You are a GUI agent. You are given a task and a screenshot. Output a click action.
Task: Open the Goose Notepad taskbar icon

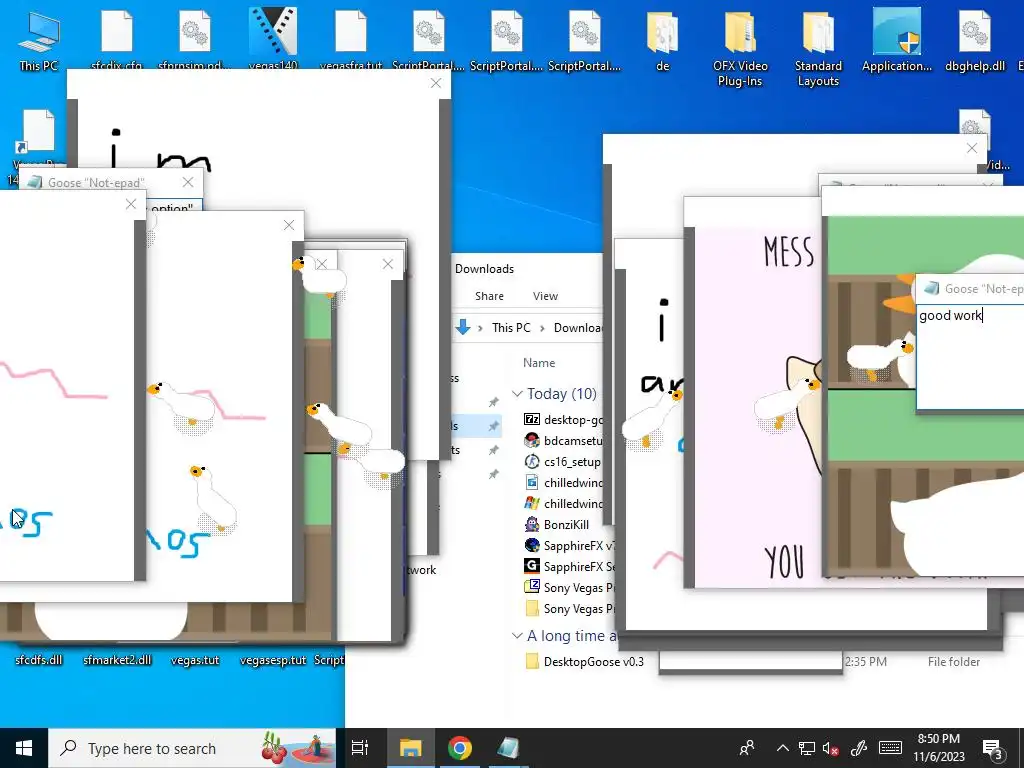(x=508, y=748)
